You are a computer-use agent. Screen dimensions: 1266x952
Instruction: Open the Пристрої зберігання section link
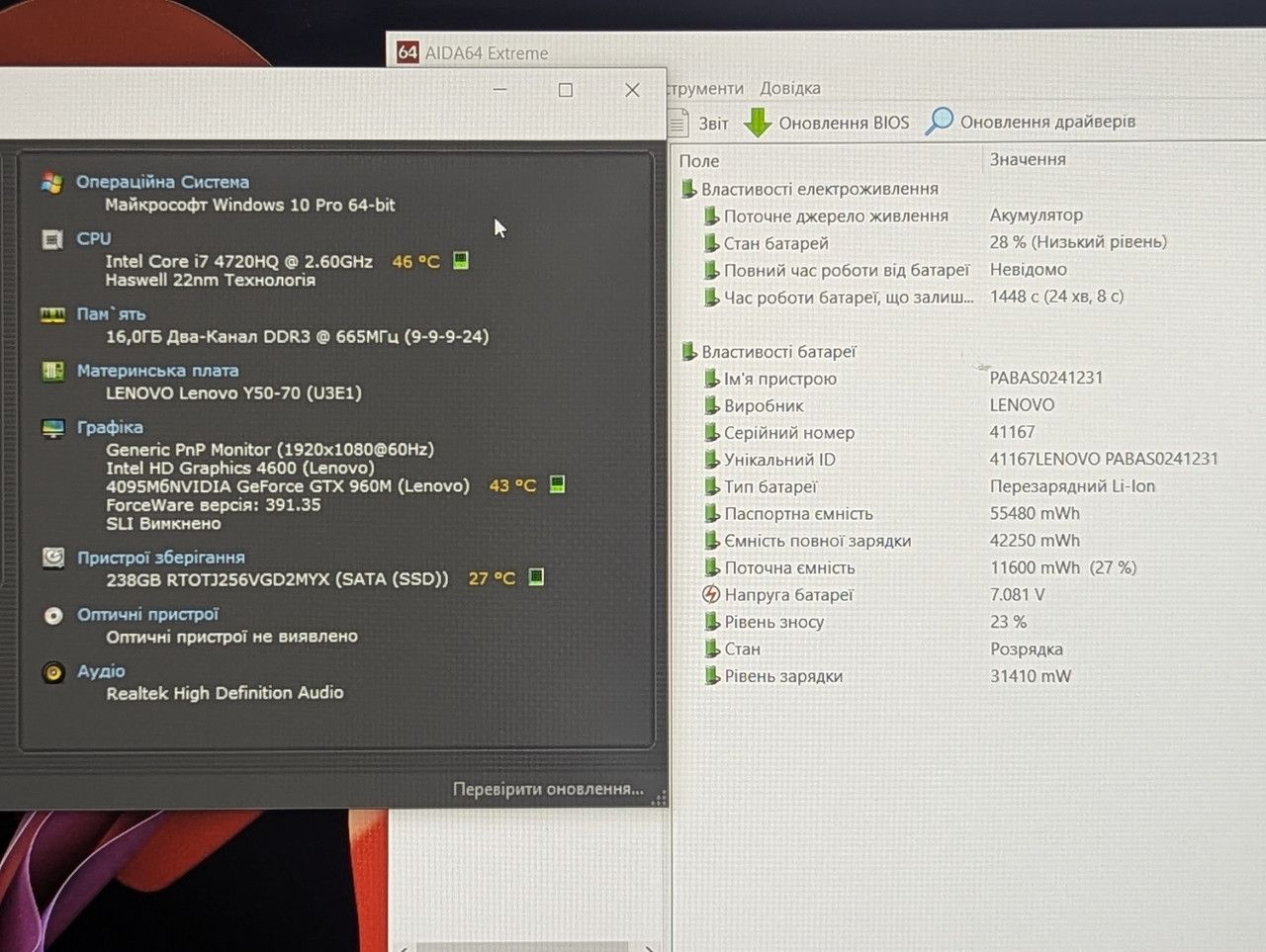point(161,558)
